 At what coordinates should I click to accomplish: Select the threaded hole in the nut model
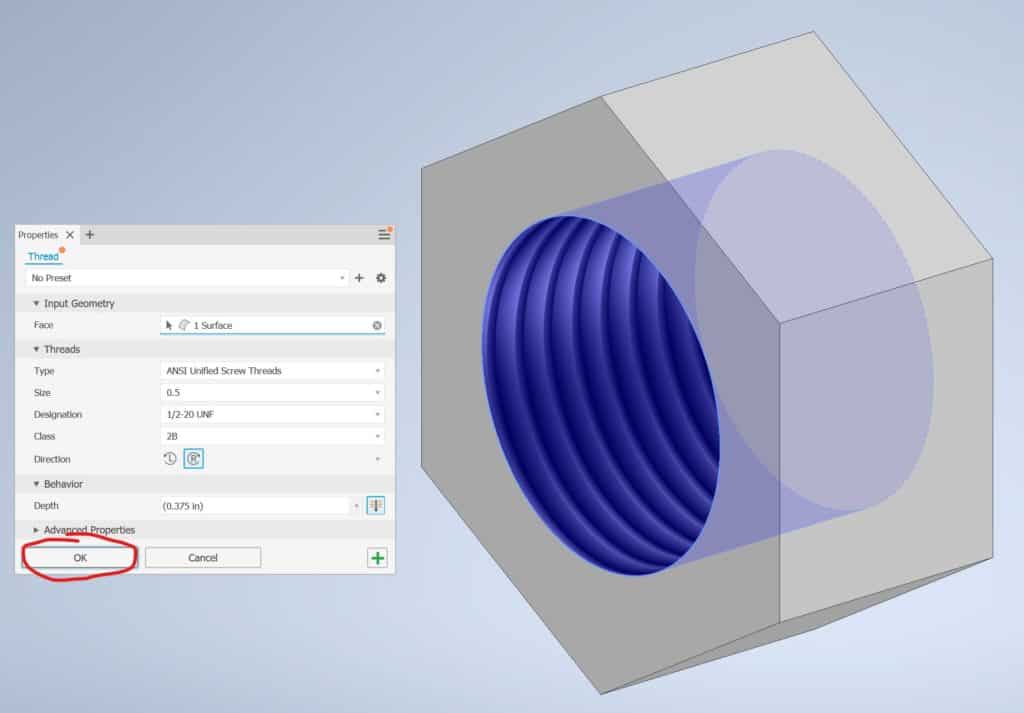(x=601, y=395)
